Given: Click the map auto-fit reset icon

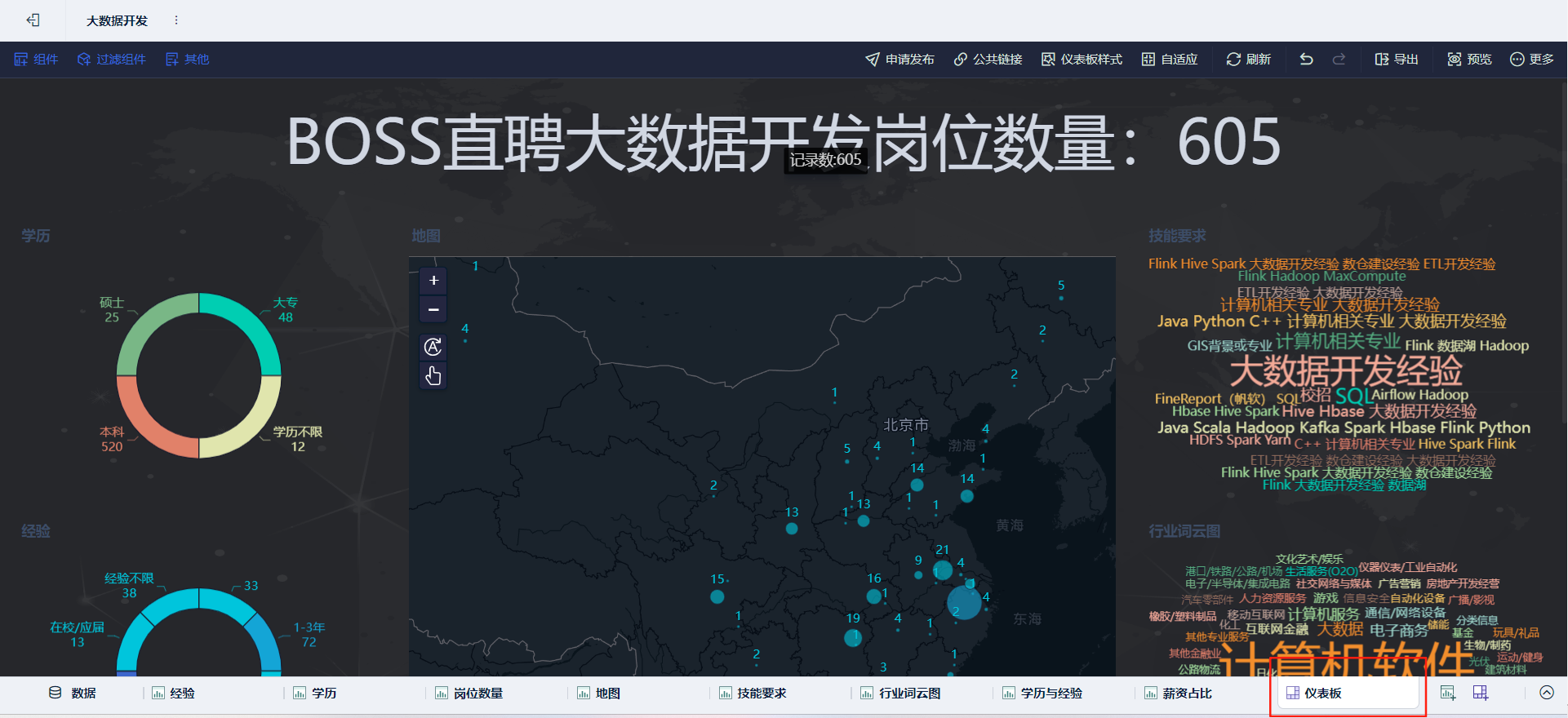Looking at the screenshot, I should pos(433,347).
